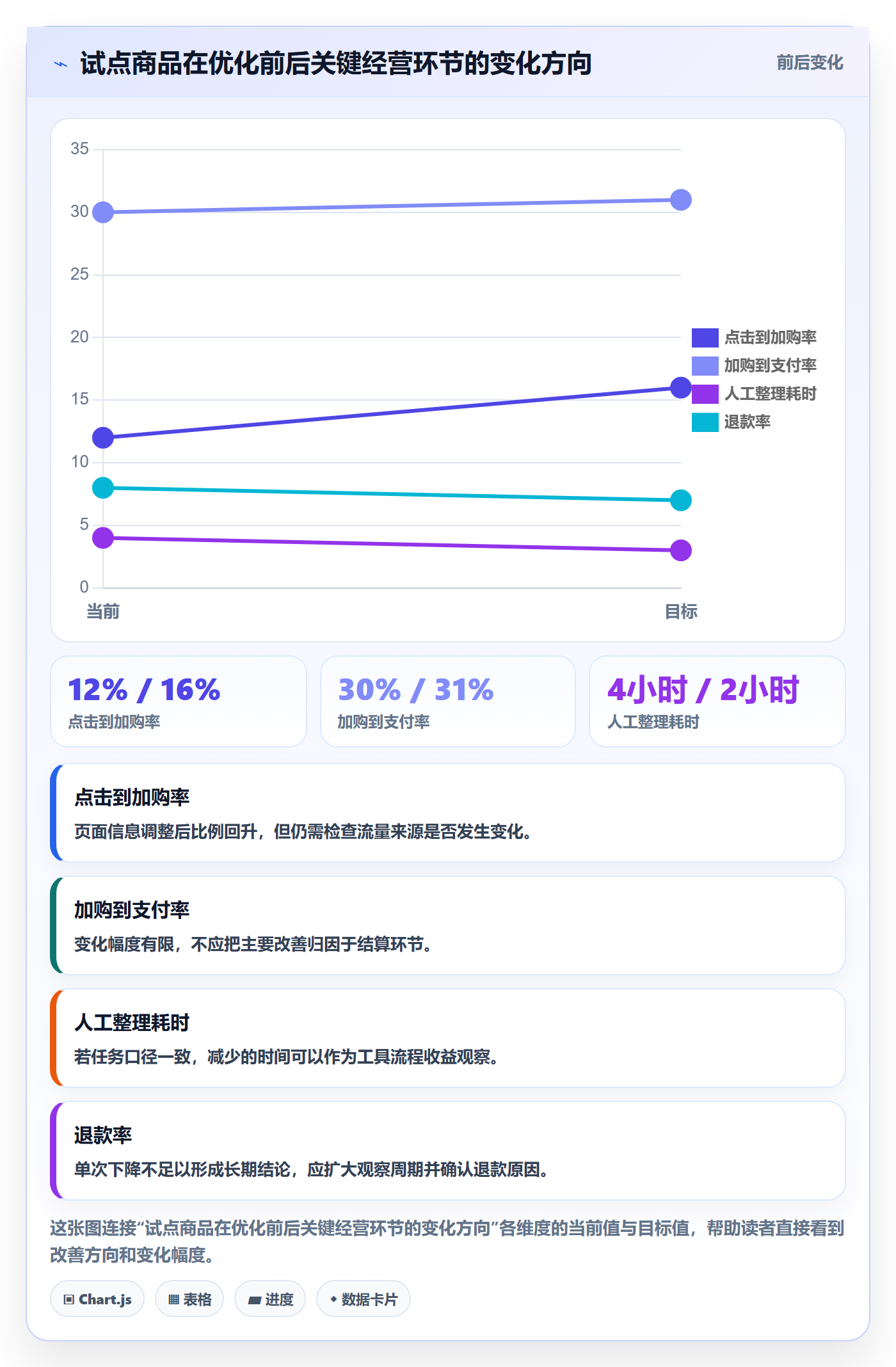Viewport: 896px width, 1367px height.
Task: Select the 退款率 point at 目标
Action: point(681,500)
